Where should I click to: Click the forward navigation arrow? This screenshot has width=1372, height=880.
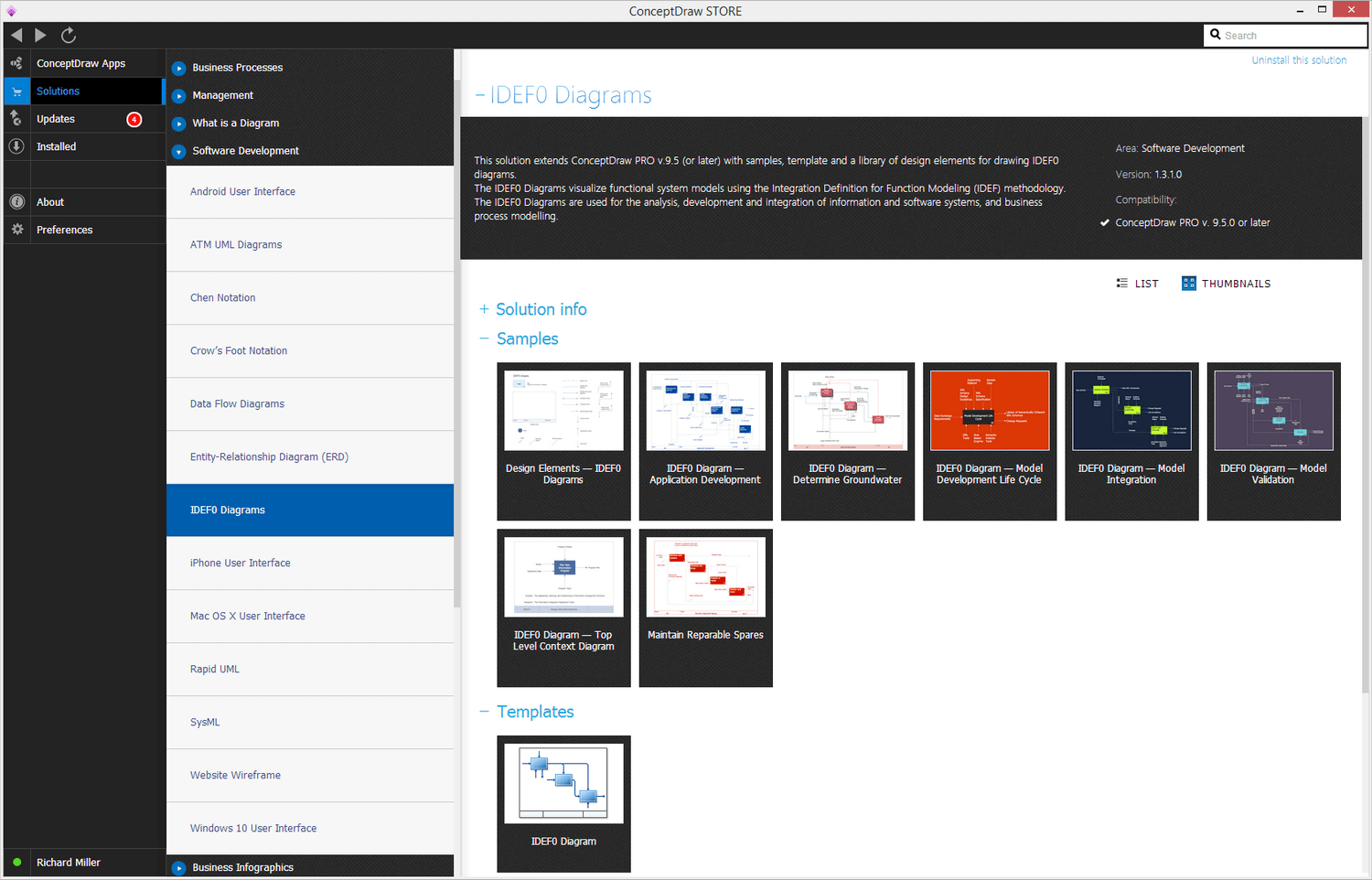click(40, 35)
